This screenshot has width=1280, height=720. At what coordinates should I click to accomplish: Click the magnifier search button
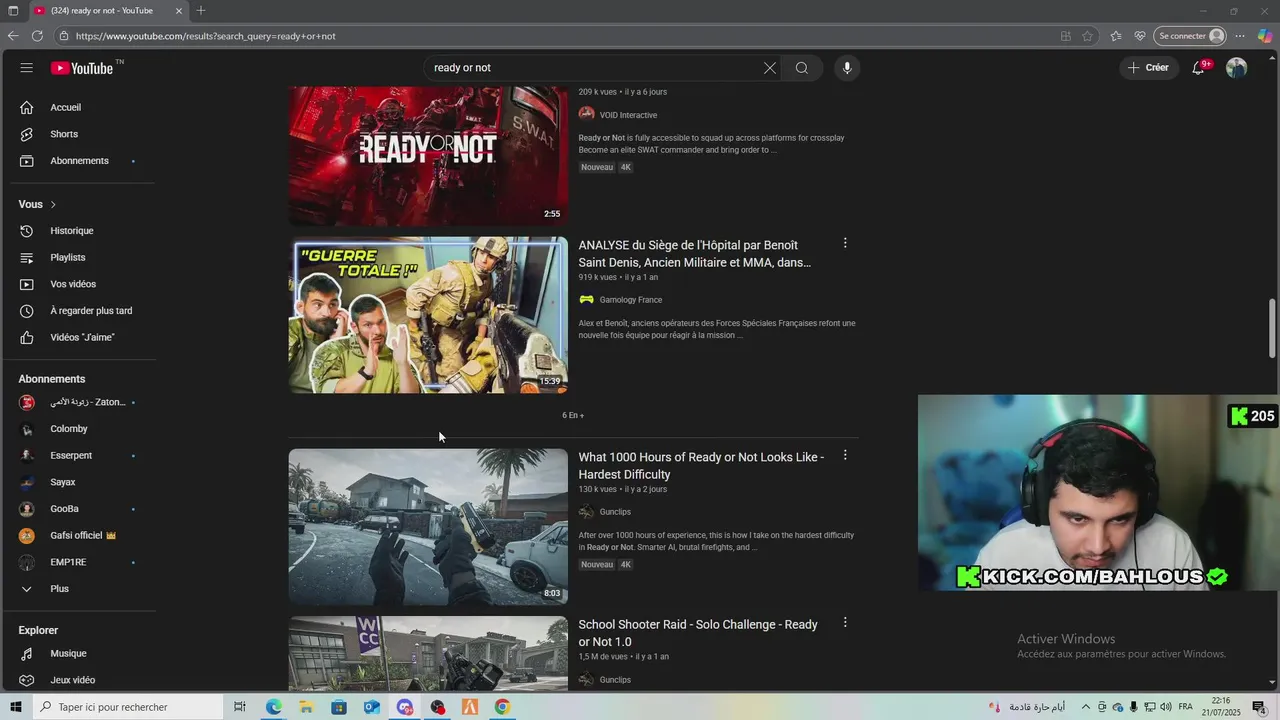(x=801, y=68)
